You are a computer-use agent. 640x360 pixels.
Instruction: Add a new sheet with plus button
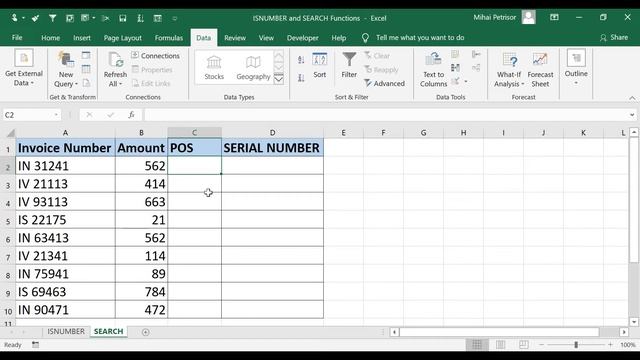click(x=145, y=332)
